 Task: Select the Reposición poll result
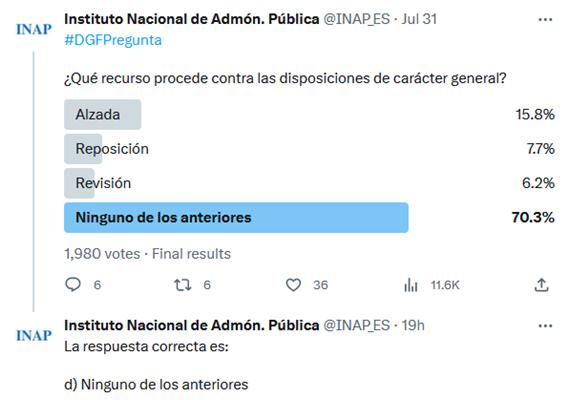[309, 149]
